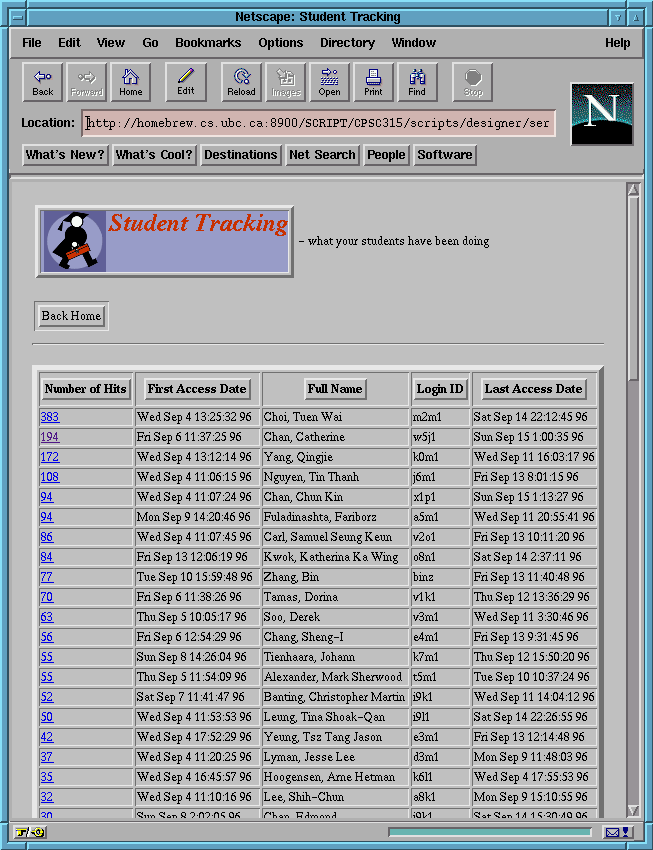Open the window menu button in title bar

18,17
